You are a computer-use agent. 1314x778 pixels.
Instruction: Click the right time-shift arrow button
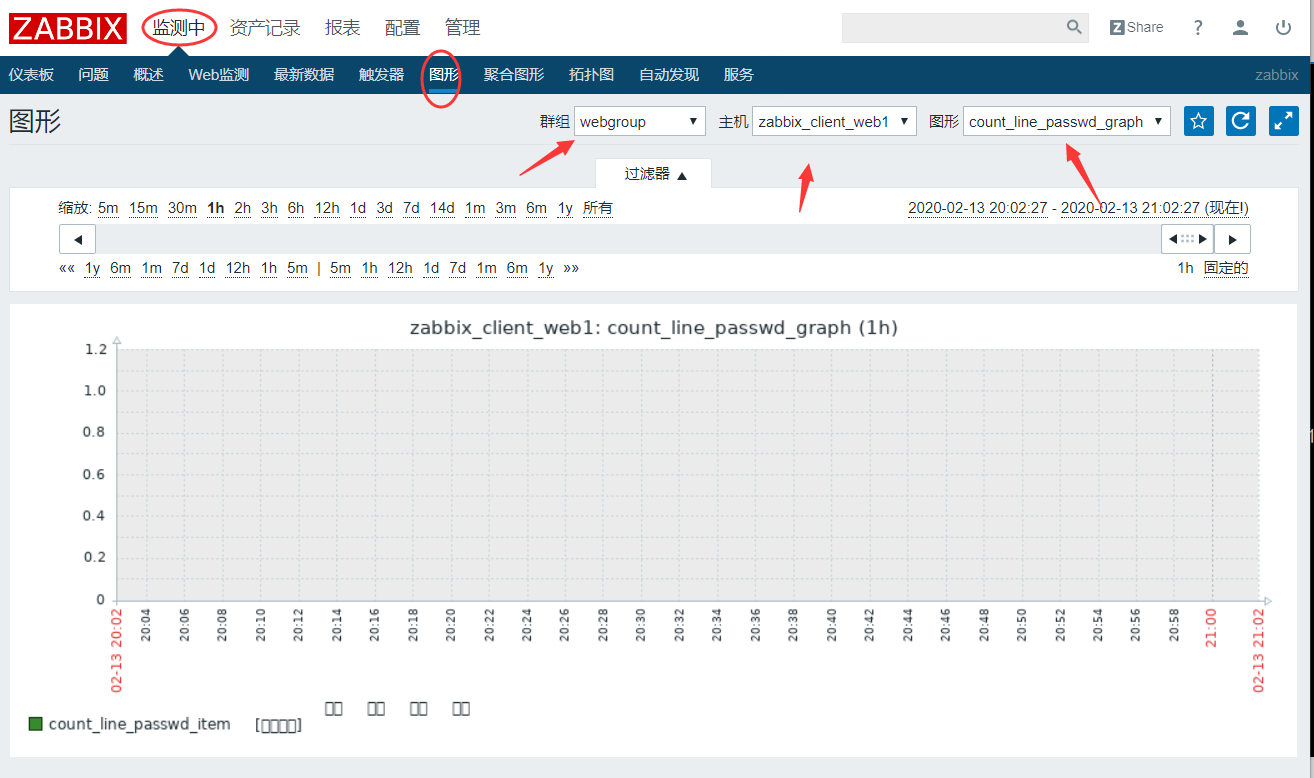point(1232,239)
